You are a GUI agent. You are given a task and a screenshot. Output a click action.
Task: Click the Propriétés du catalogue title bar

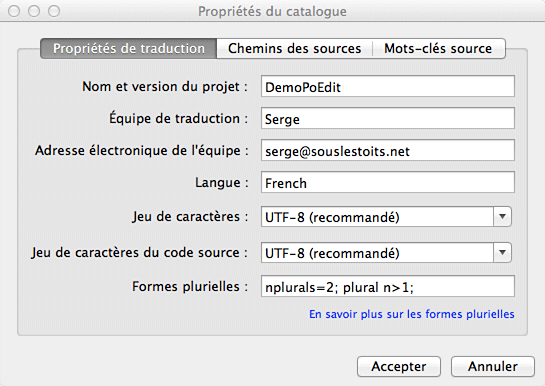[x=272, y=11]
